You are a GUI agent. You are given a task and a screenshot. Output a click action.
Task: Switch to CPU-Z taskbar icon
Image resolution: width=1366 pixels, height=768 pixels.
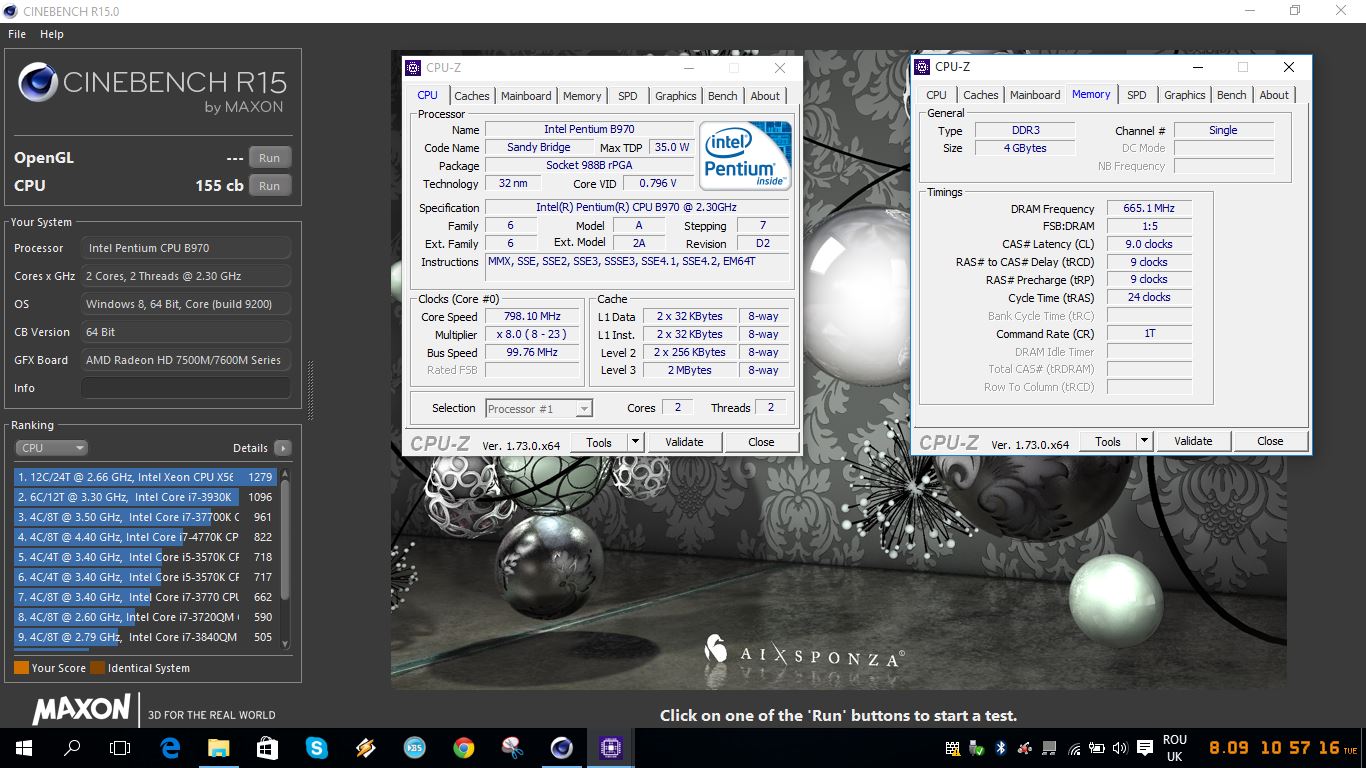point(610,747)
